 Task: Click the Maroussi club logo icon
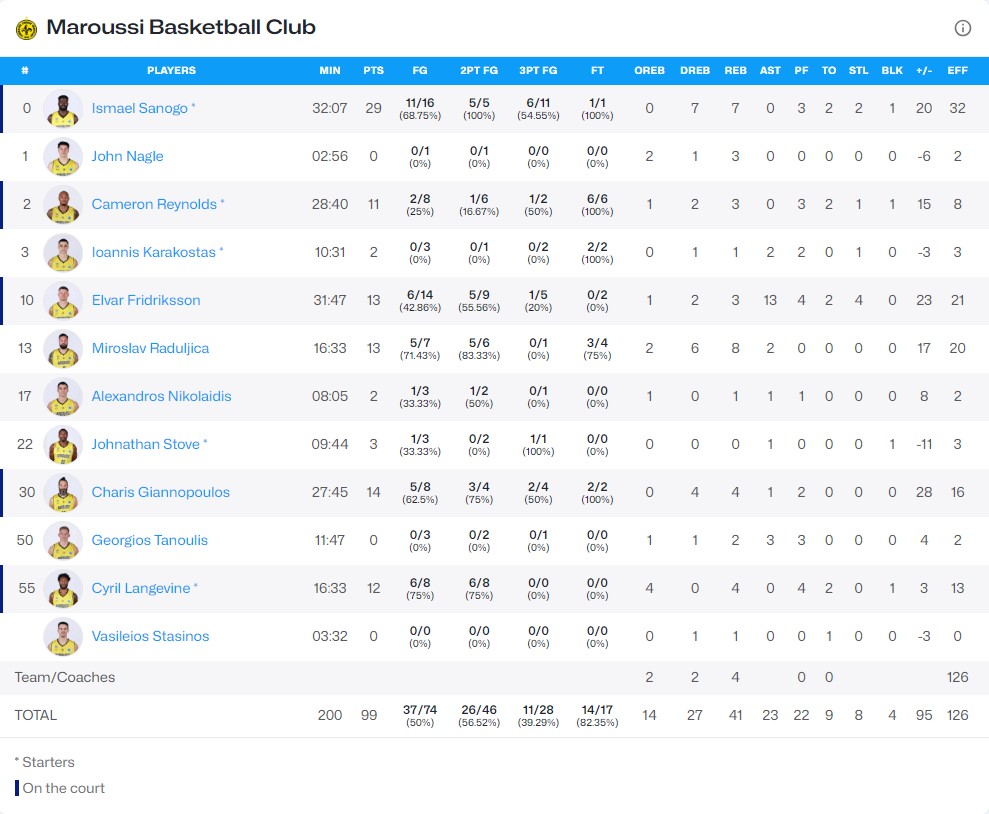coord(26,29)
